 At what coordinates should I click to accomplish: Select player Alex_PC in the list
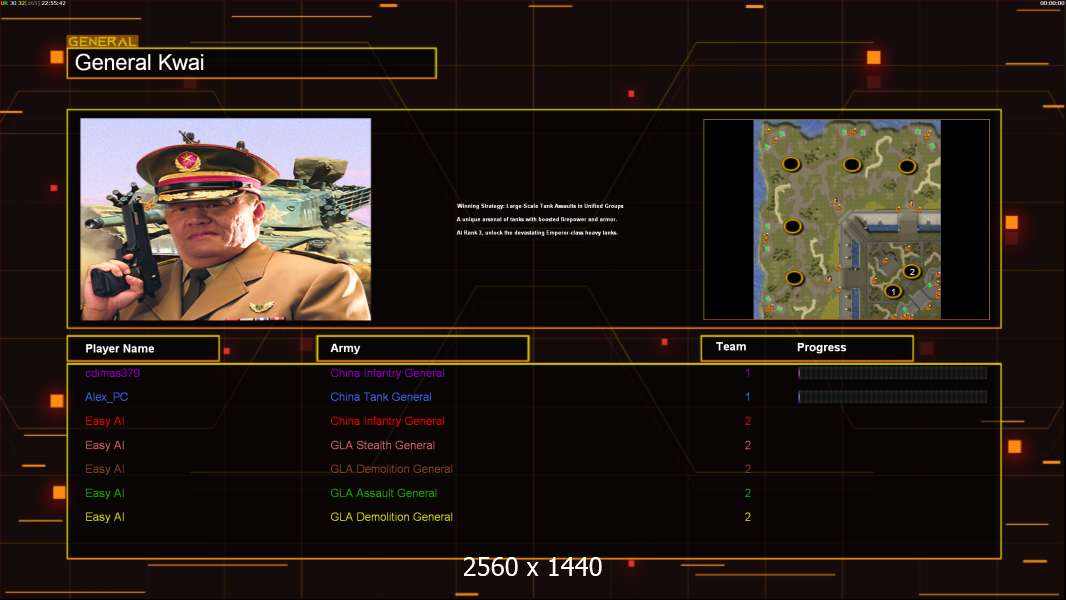point(106,397)
